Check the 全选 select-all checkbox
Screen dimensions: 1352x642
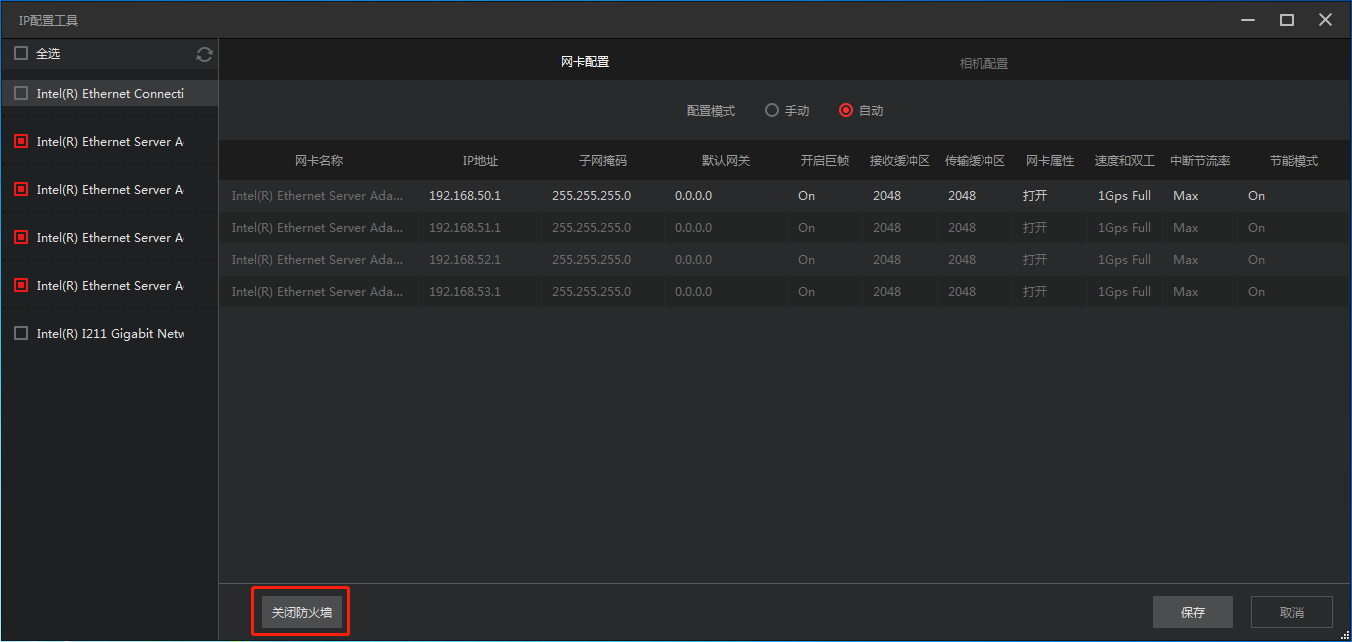21,54
